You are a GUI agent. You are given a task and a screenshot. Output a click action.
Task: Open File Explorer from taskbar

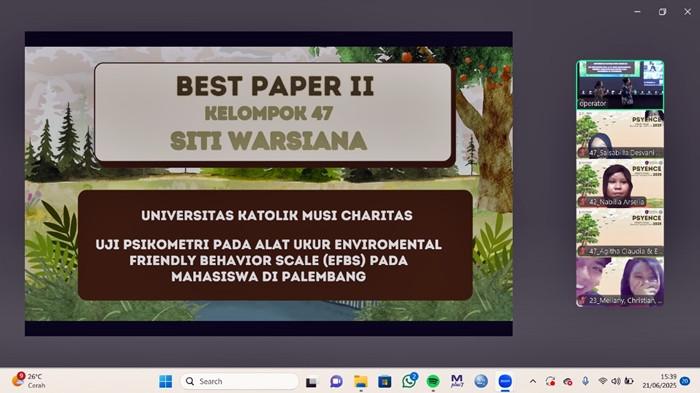point(361,381)
